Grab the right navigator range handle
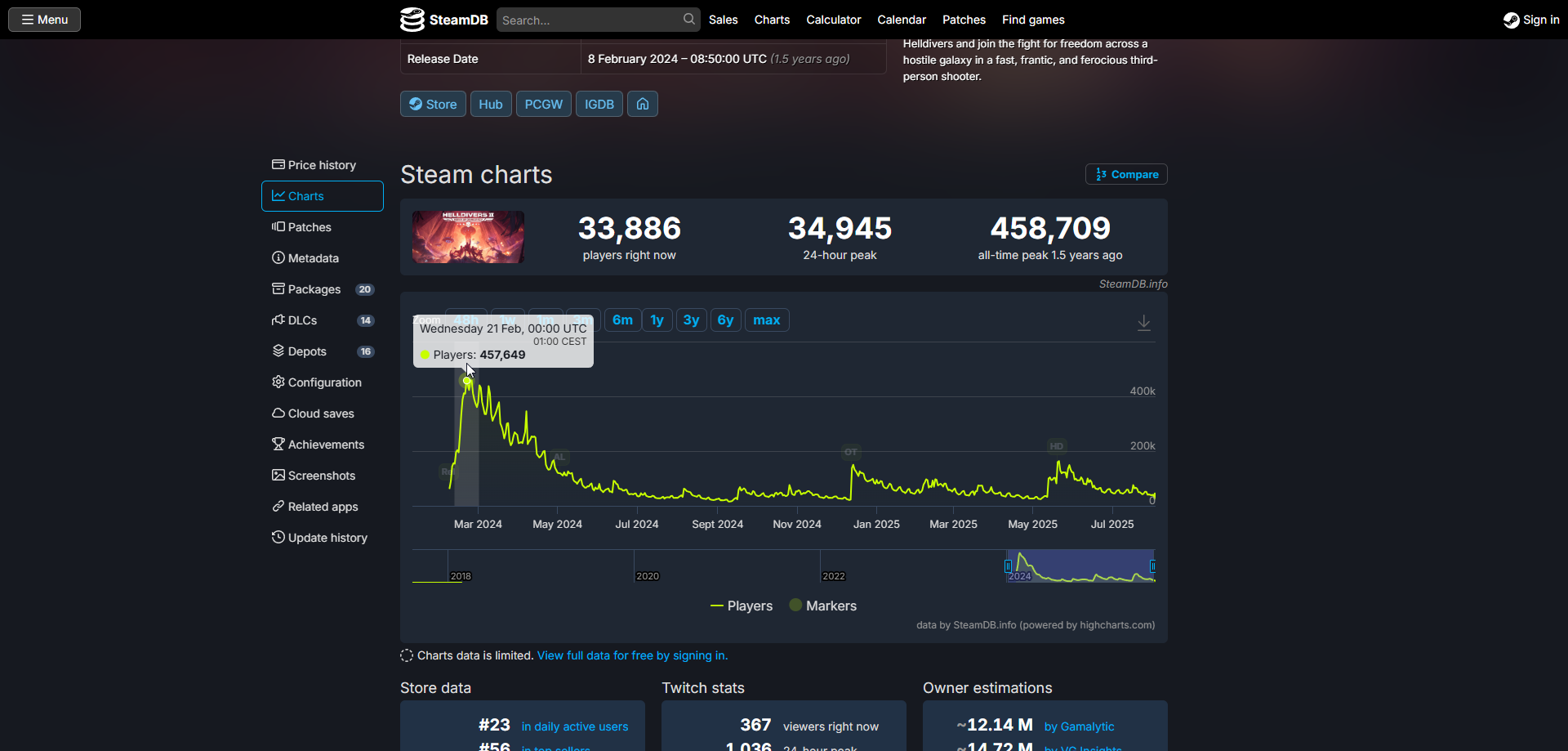This screenshot has height=751, width=1568. (x=1152, y=566)
